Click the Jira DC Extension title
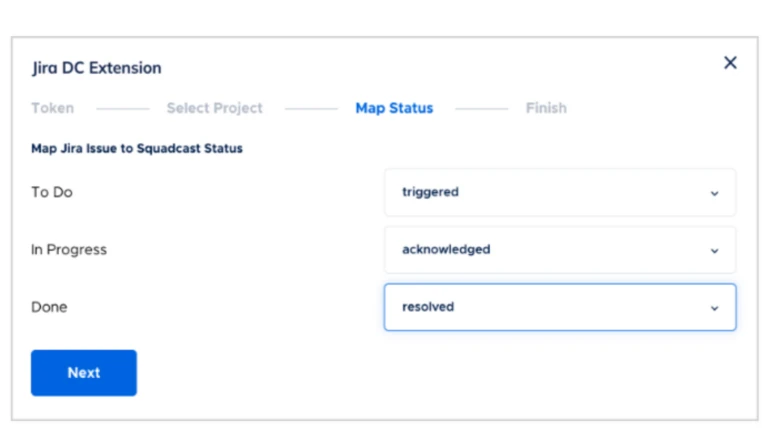This screenshot has width=769, height=438. click(96, 68)
